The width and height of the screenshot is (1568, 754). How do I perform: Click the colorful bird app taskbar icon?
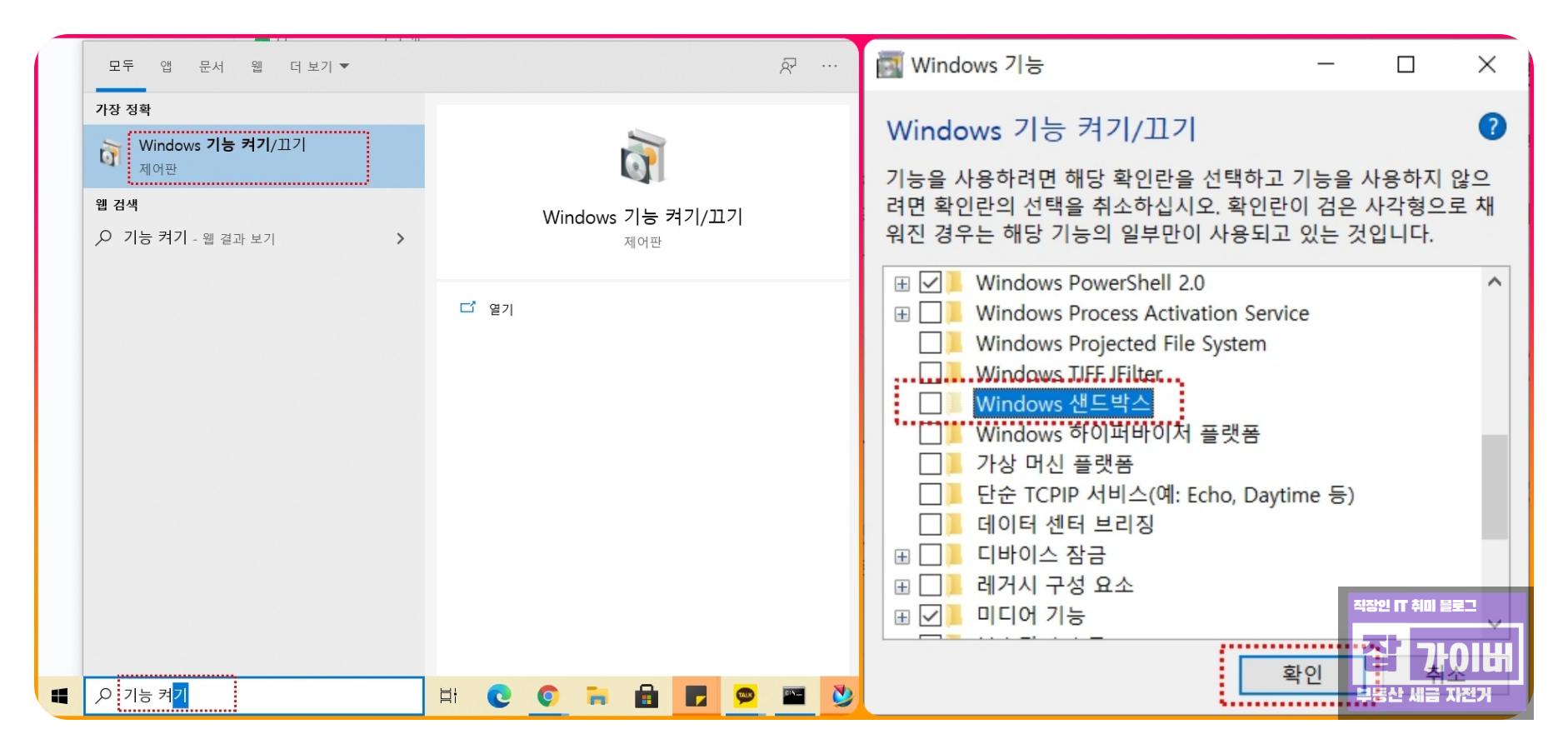(x=841, y=696)
